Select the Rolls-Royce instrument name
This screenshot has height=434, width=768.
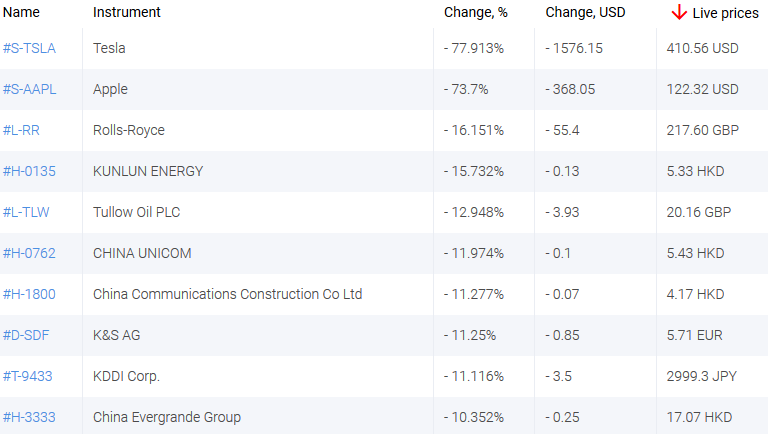point(129,130)
